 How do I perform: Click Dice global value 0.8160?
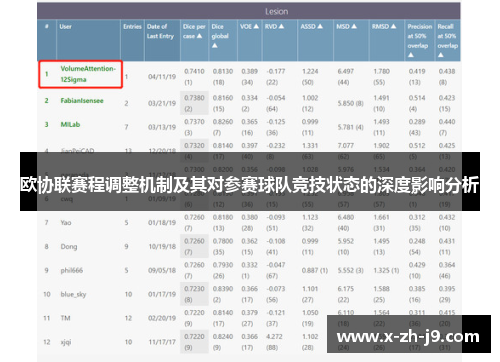click(223, 98)
